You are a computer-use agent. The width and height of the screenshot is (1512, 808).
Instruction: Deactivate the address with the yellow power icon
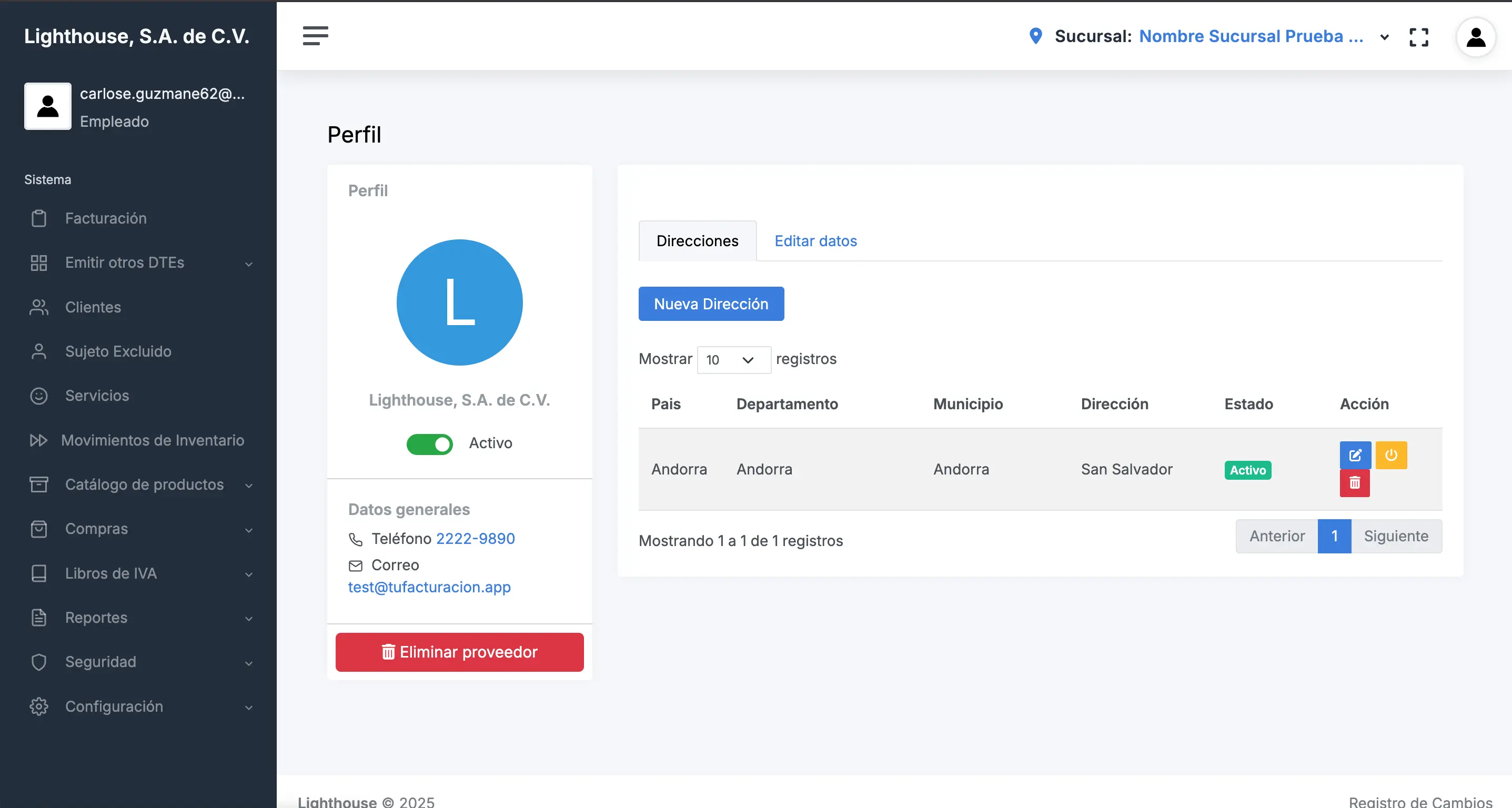tap(1391, 456)
